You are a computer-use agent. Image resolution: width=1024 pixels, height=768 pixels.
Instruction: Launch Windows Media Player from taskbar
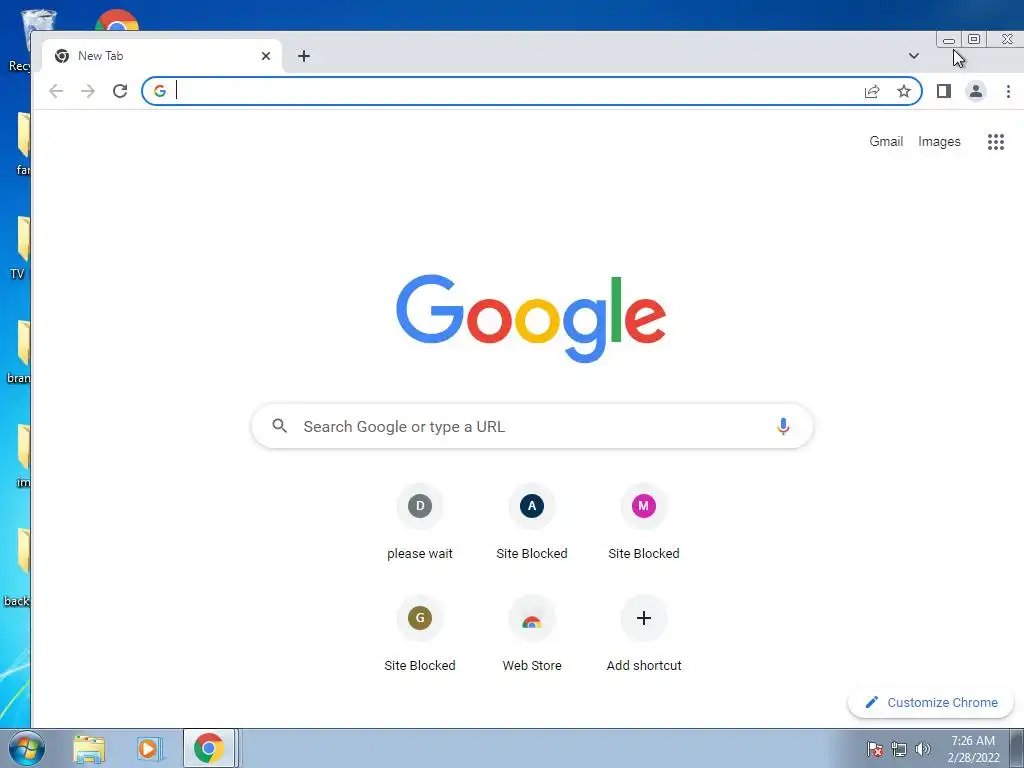click(150, 749)
